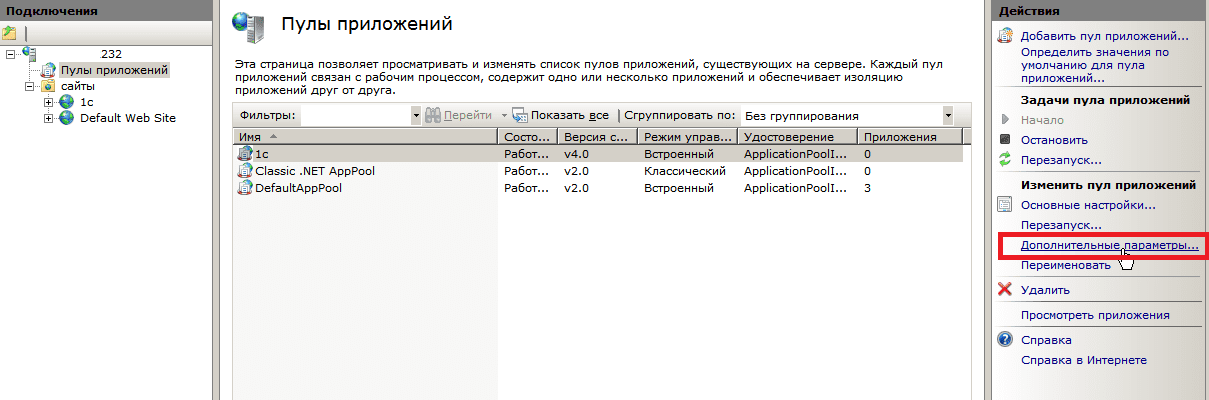Click the v4.0 version cell
This screenshot has height=400, width=1209.
(577, 154)
